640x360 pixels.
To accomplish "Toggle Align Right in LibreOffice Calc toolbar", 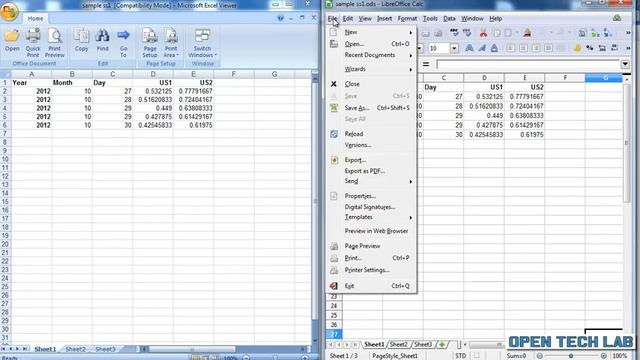I will (x=536, y=48).
